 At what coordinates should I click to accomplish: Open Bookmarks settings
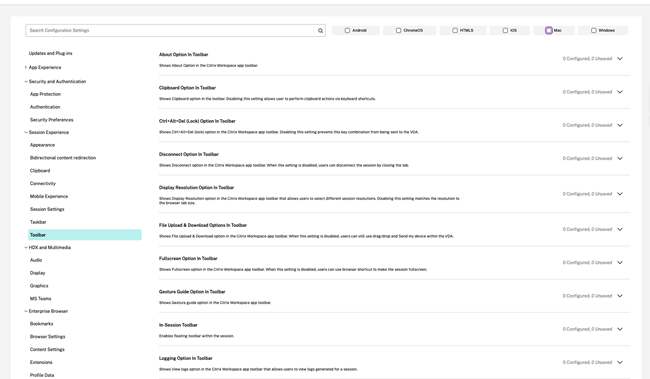point(41,324)
